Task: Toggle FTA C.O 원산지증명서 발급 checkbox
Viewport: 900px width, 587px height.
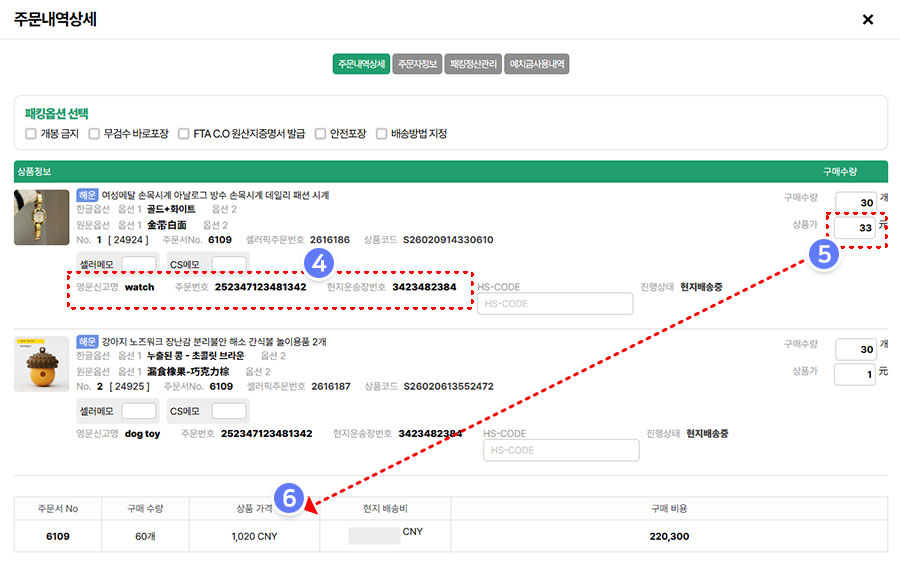Action: 184,134
